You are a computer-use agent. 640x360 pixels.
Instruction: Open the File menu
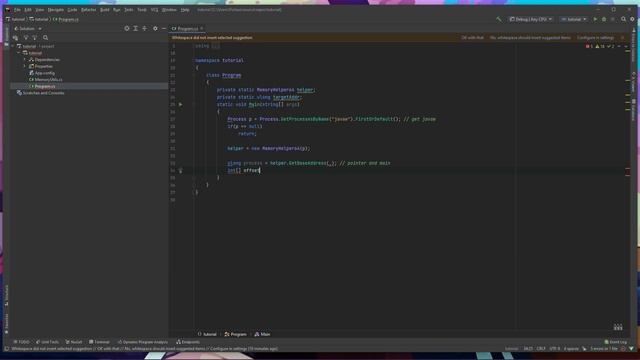coord(17,9)
